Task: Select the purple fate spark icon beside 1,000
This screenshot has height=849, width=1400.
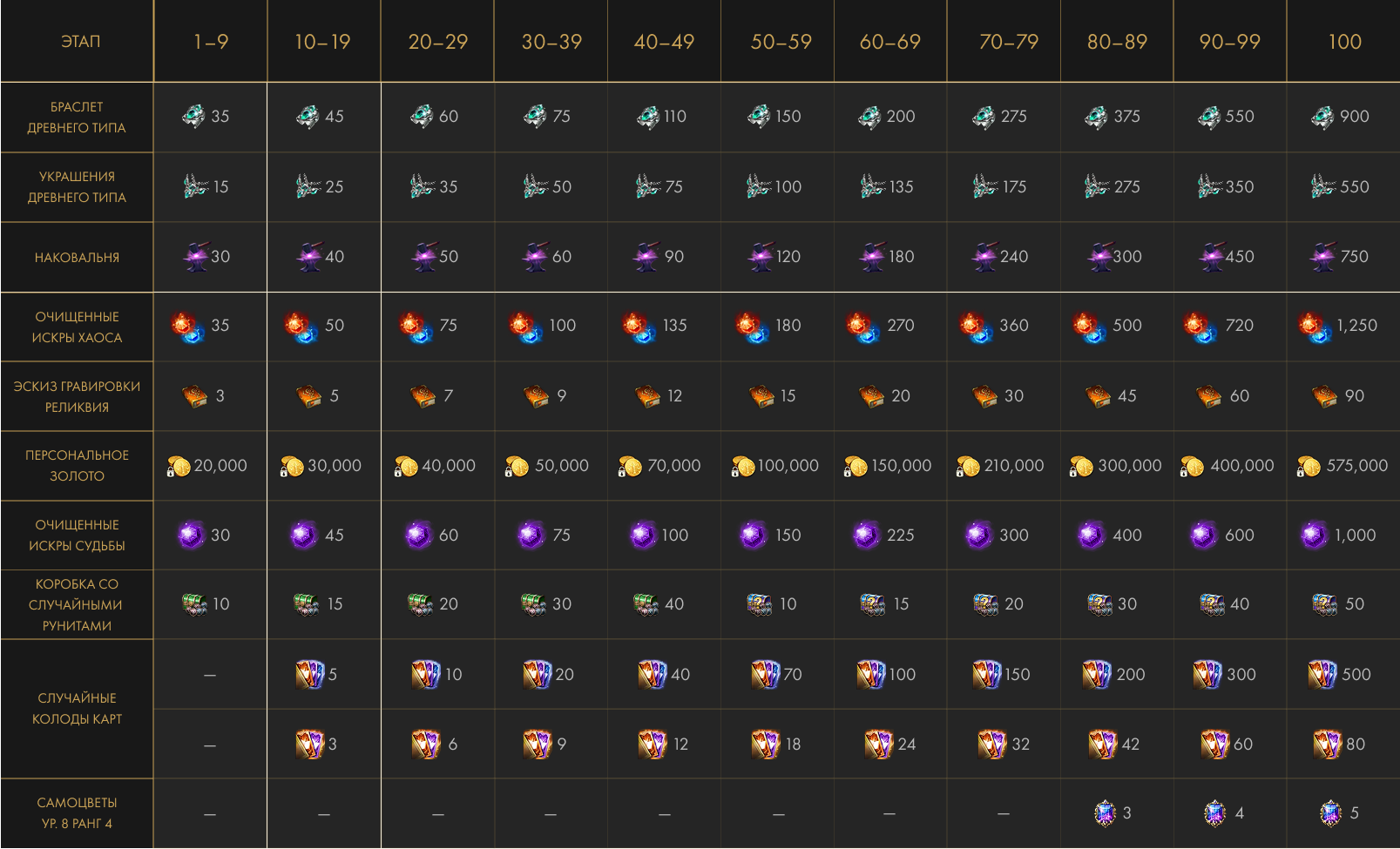Action: point(1314,535)
